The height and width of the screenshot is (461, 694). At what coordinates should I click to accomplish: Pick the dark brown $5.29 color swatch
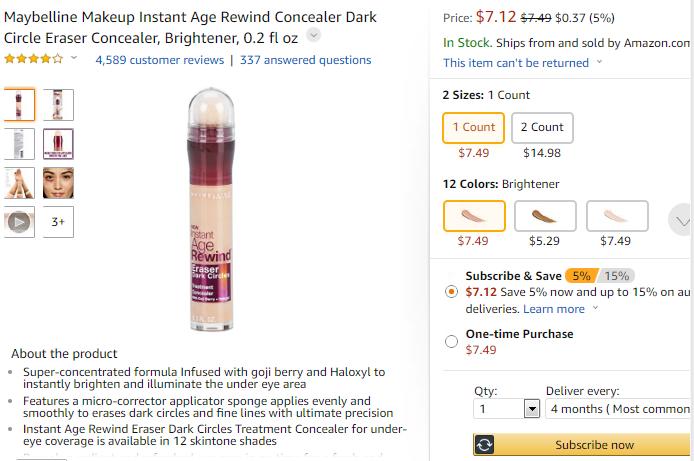point(544,216)
